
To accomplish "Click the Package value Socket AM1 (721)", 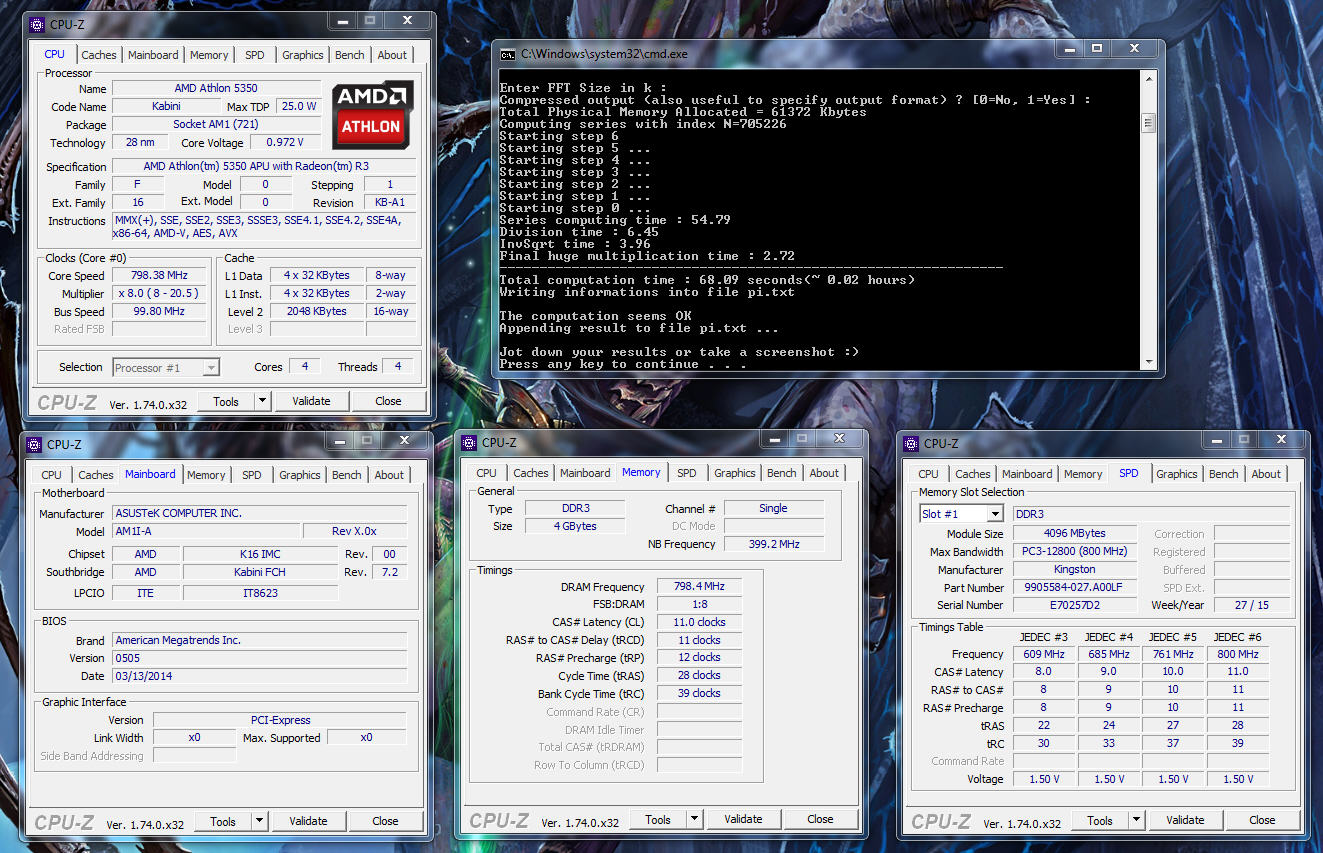I will (216, 125).
